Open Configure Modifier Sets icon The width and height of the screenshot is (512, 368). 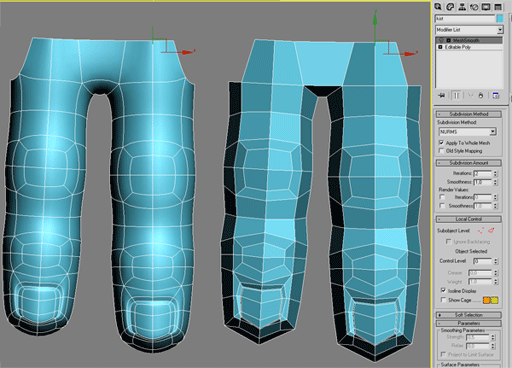click(496, 96)
